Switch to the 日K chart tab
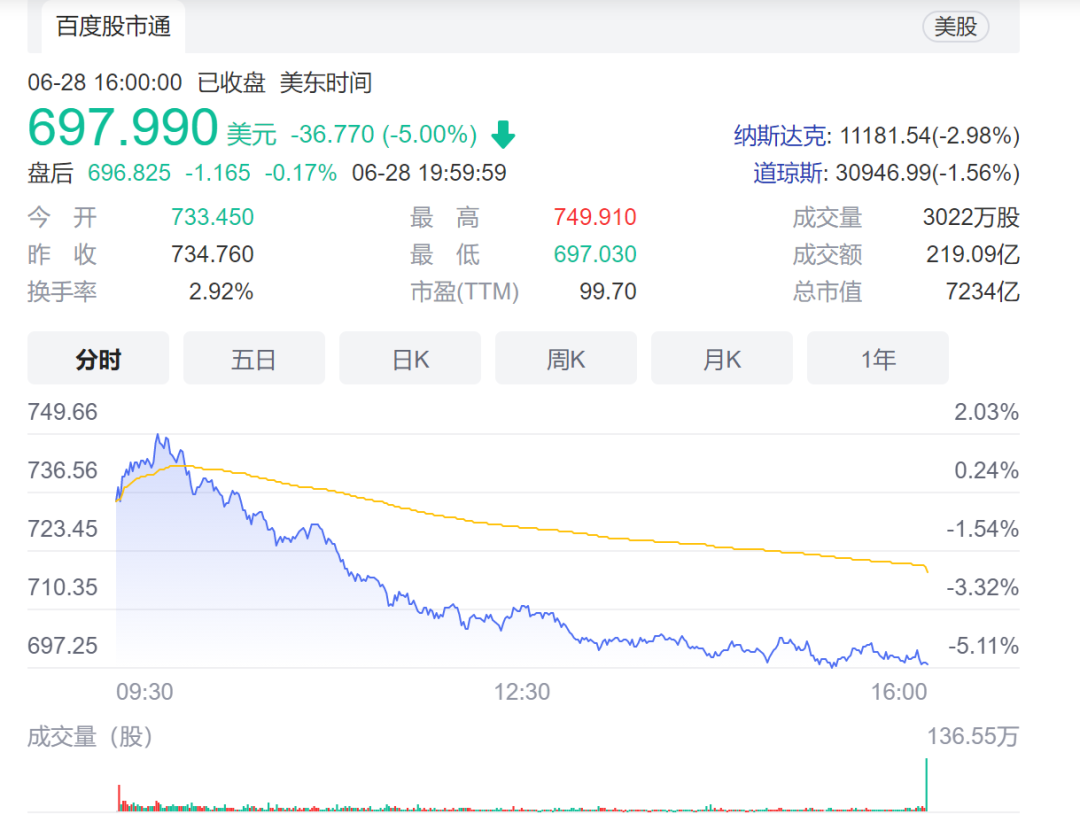Image resolution: width=1080 pixels, height=830 pixels. [x=410, y=359]
